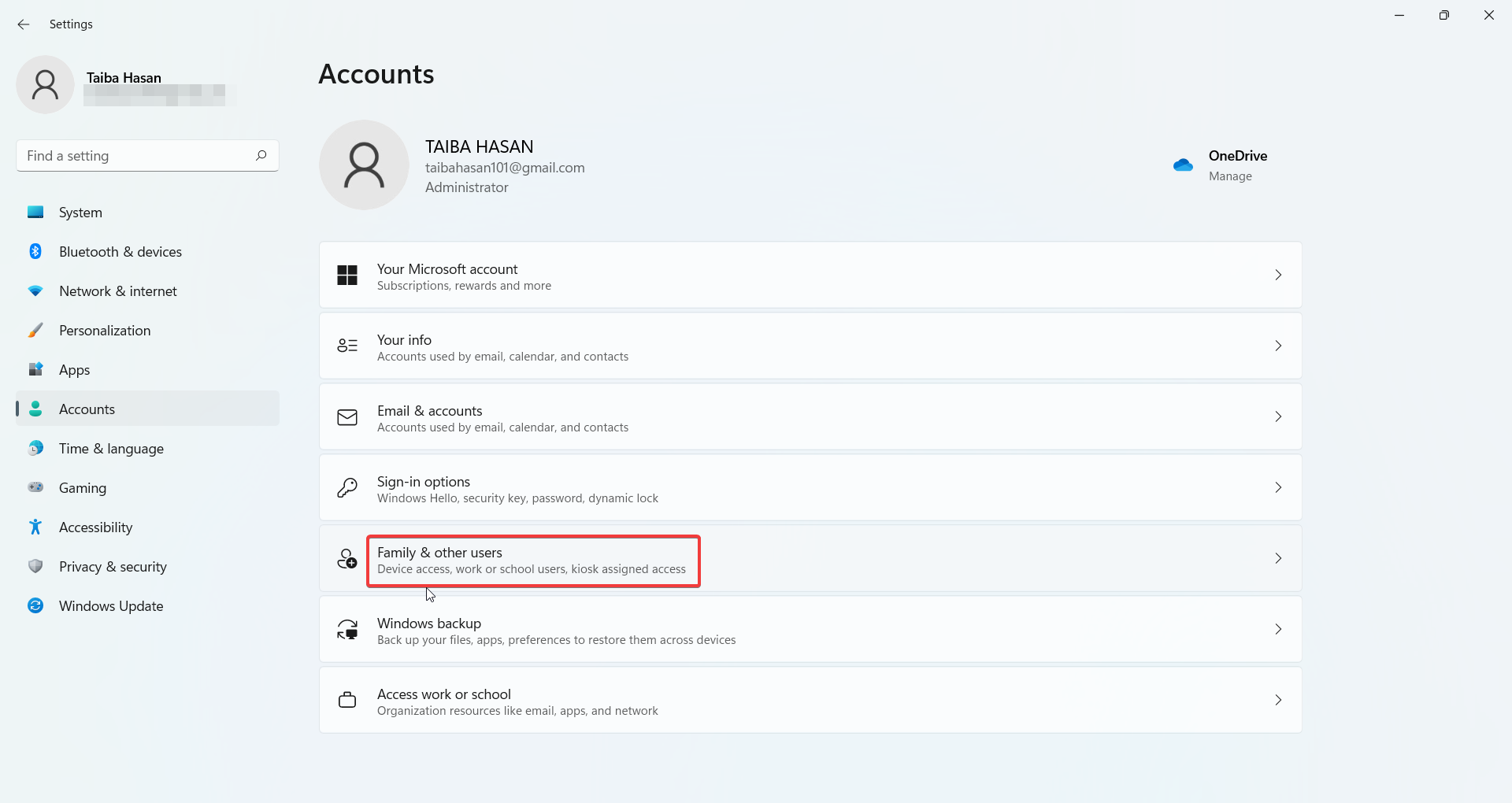Select Windows Update in sidebar

111,606
